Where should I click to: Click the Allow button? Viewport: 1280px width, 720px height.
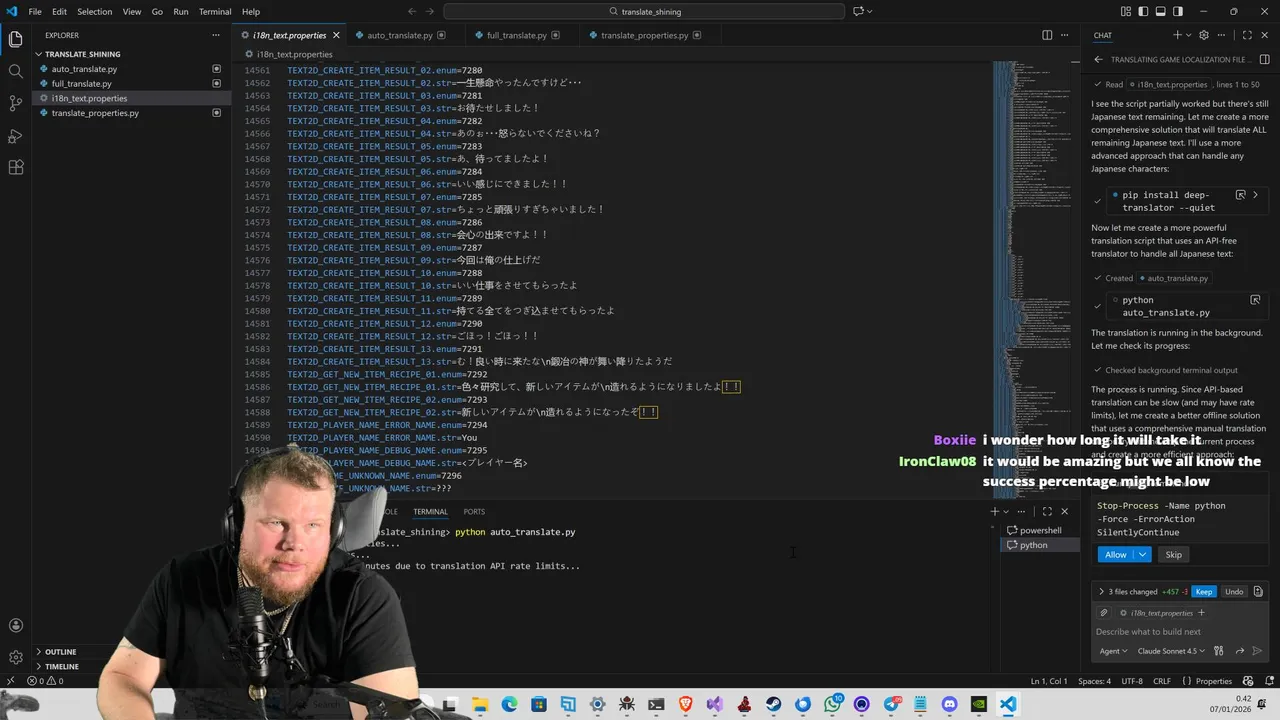(x=1115, y=554)
